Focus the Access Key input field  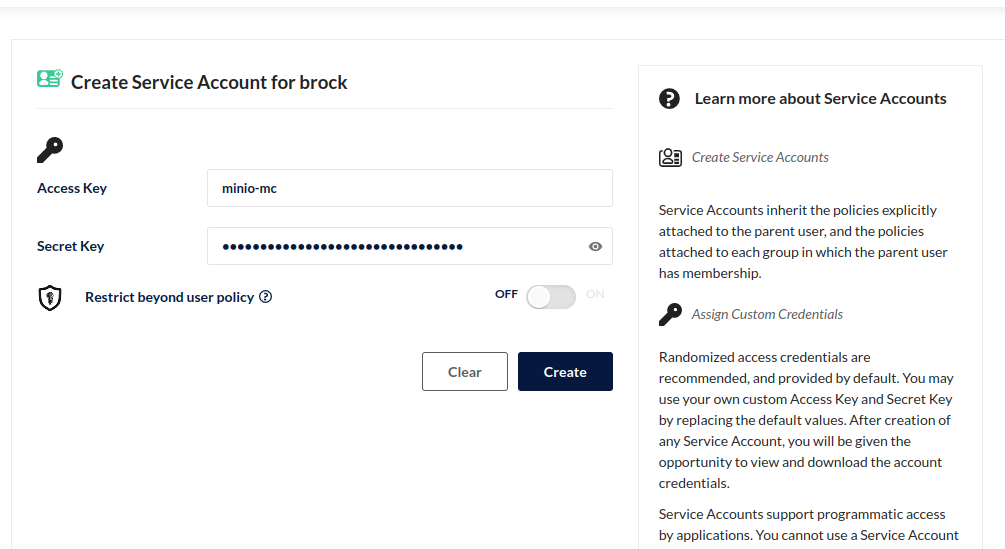coord(409,188)
